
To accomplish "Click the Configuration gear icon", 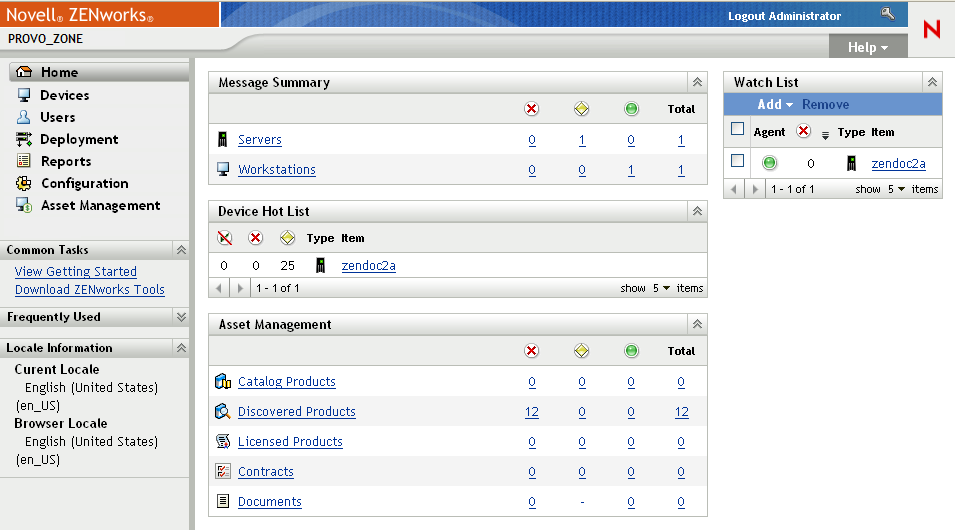I will point(24,183).
